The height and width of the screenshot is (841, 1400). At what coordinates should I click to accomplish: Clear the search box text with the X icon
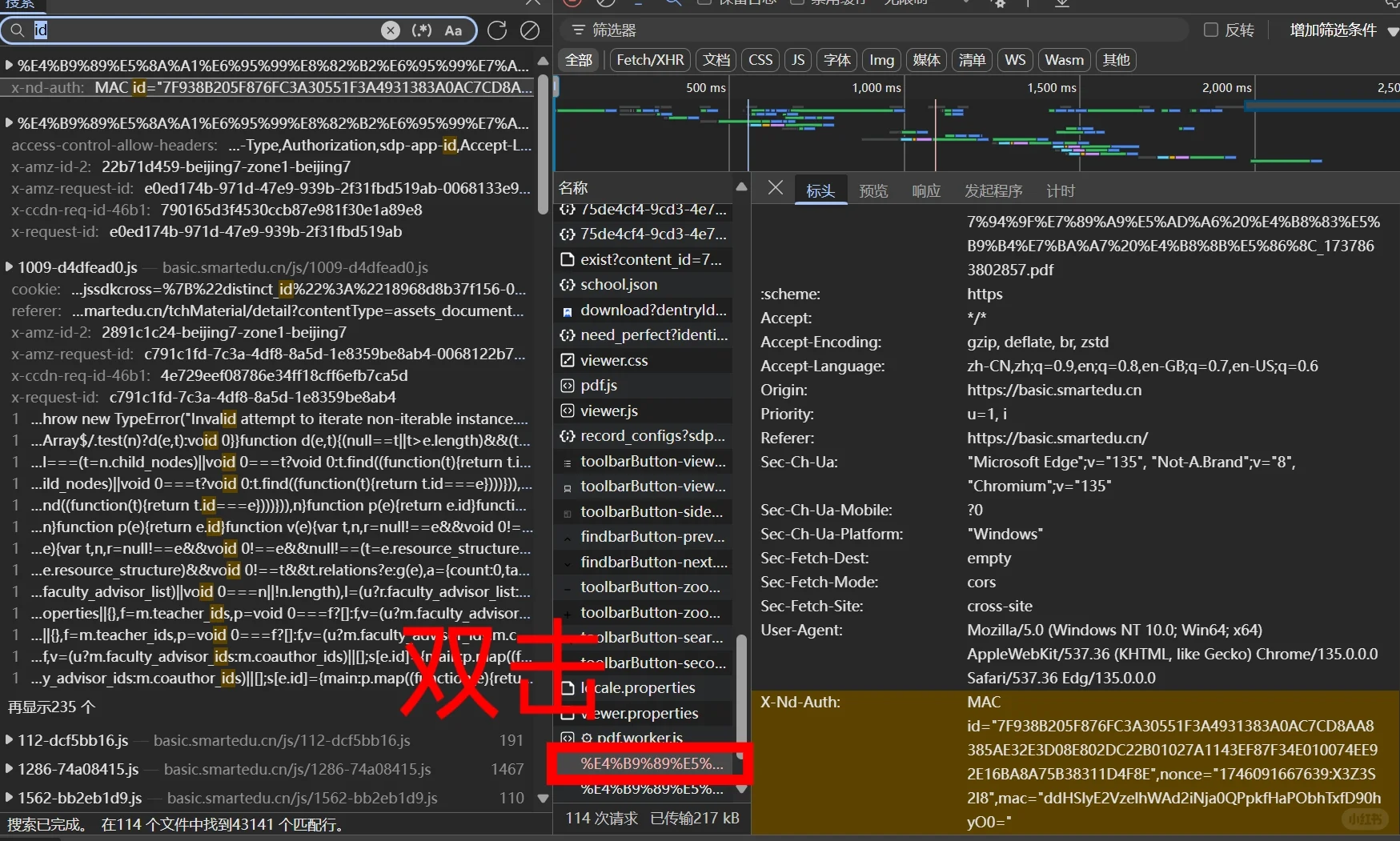pos(391,30)
